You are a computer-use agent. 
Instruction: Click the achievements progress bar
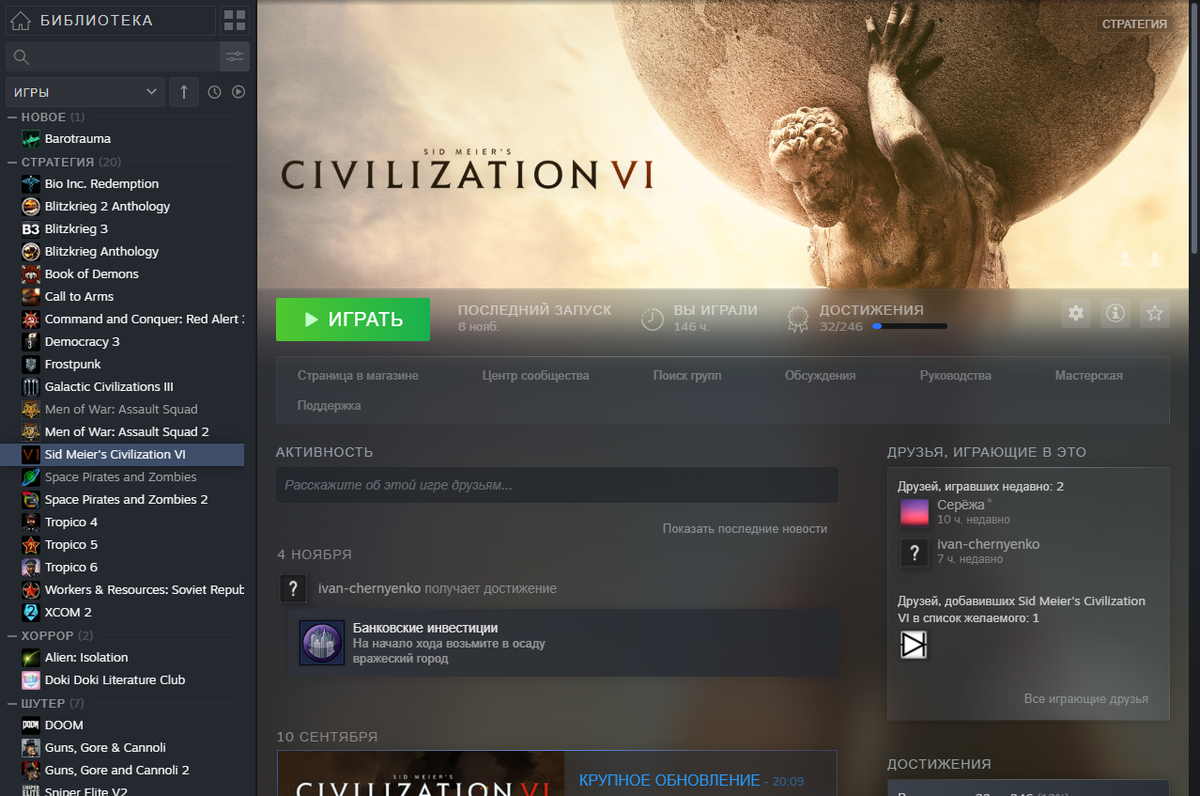[909, 326]
